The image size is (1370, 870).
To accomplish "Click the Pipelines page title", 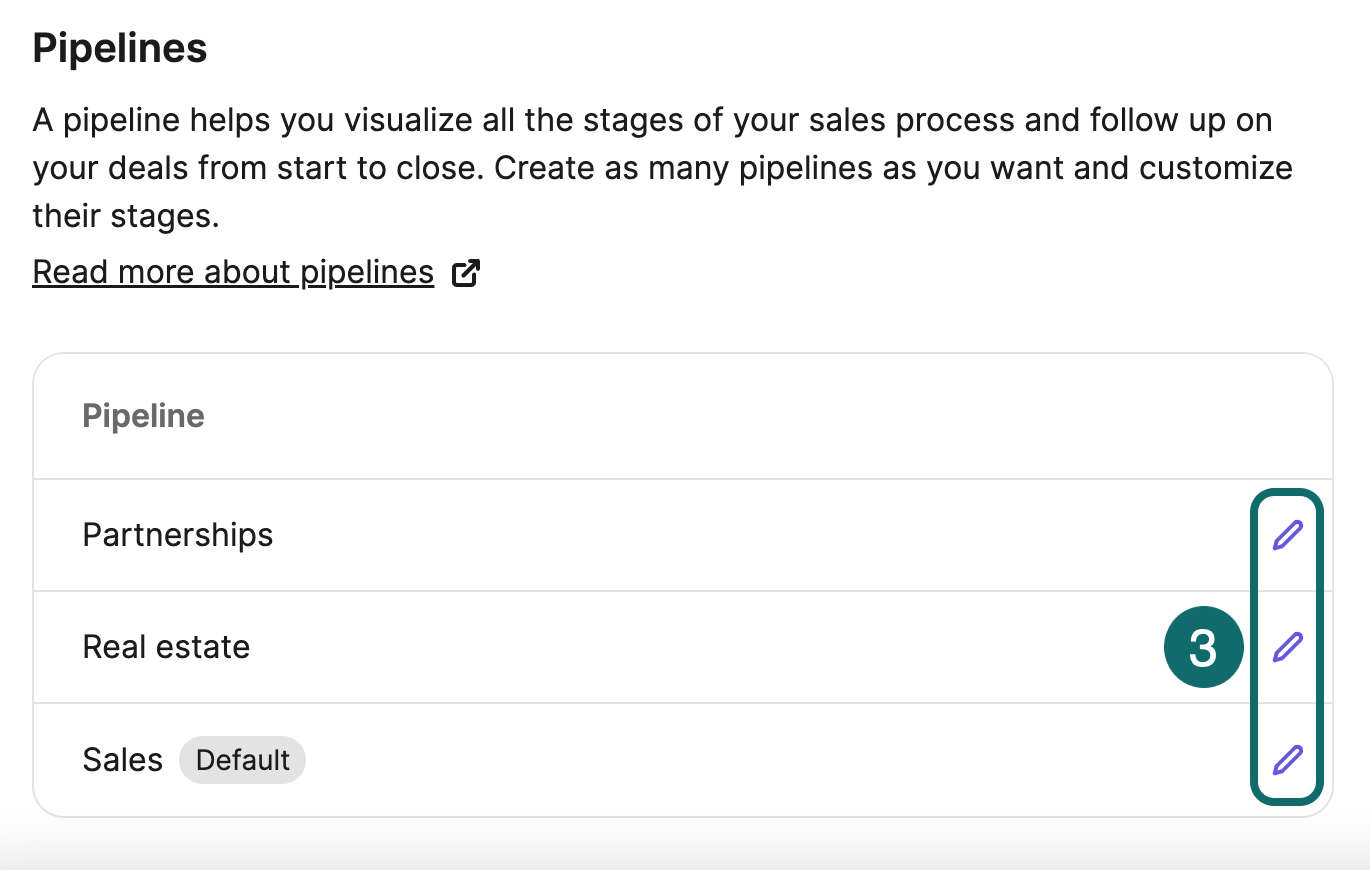I will tap(119, 47).
